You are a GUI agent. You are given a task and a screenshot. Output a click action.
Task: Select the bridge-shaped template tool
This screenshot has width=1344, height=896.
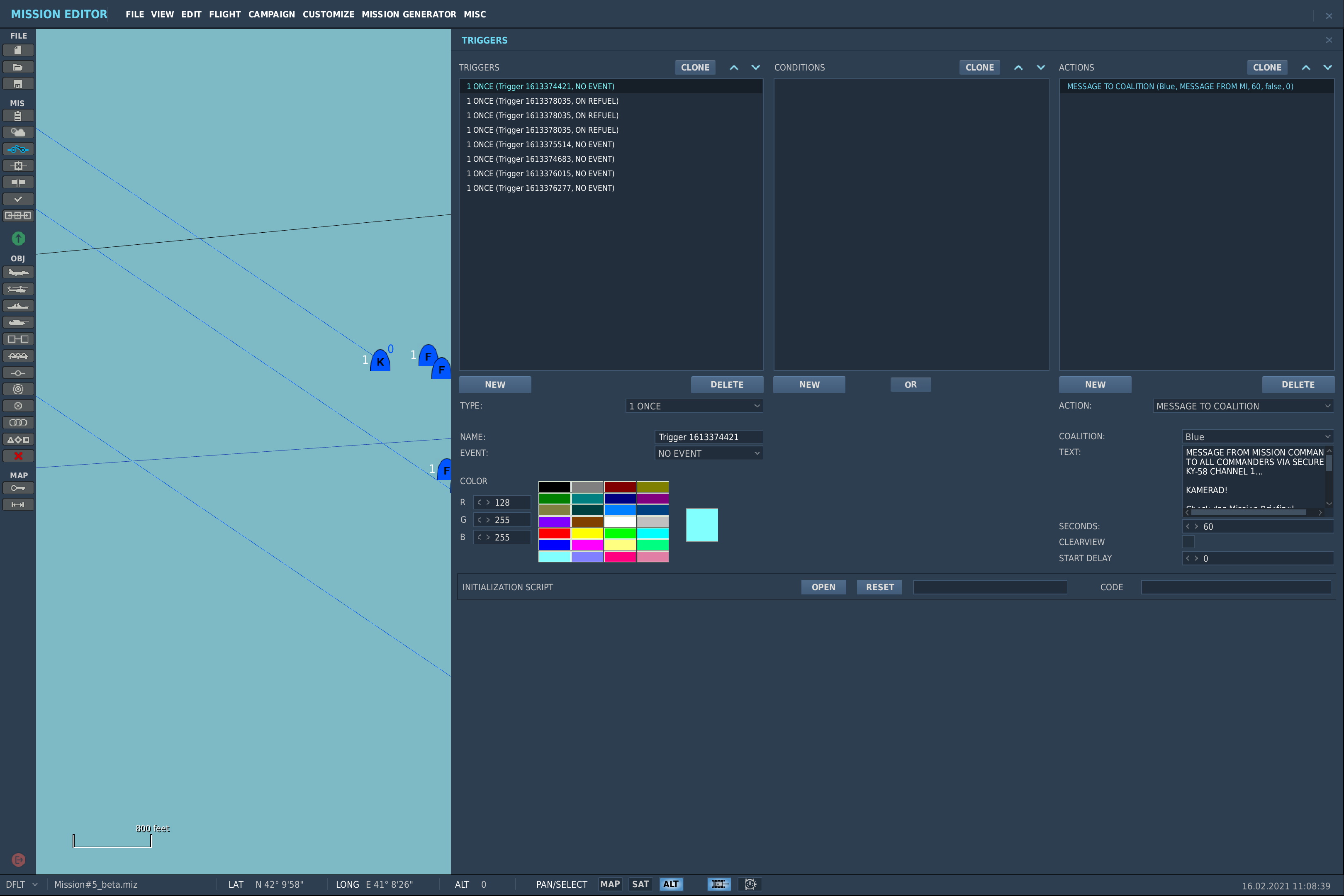coord(18,356)
